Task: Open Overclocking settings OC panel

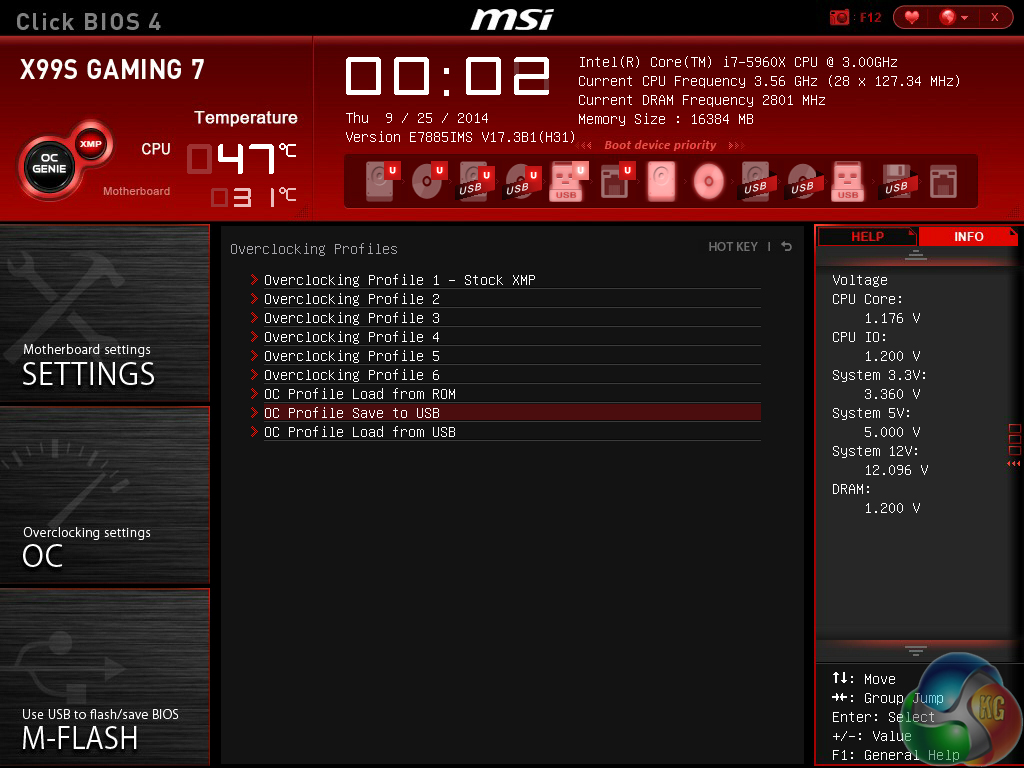Action: click(104, 494)
